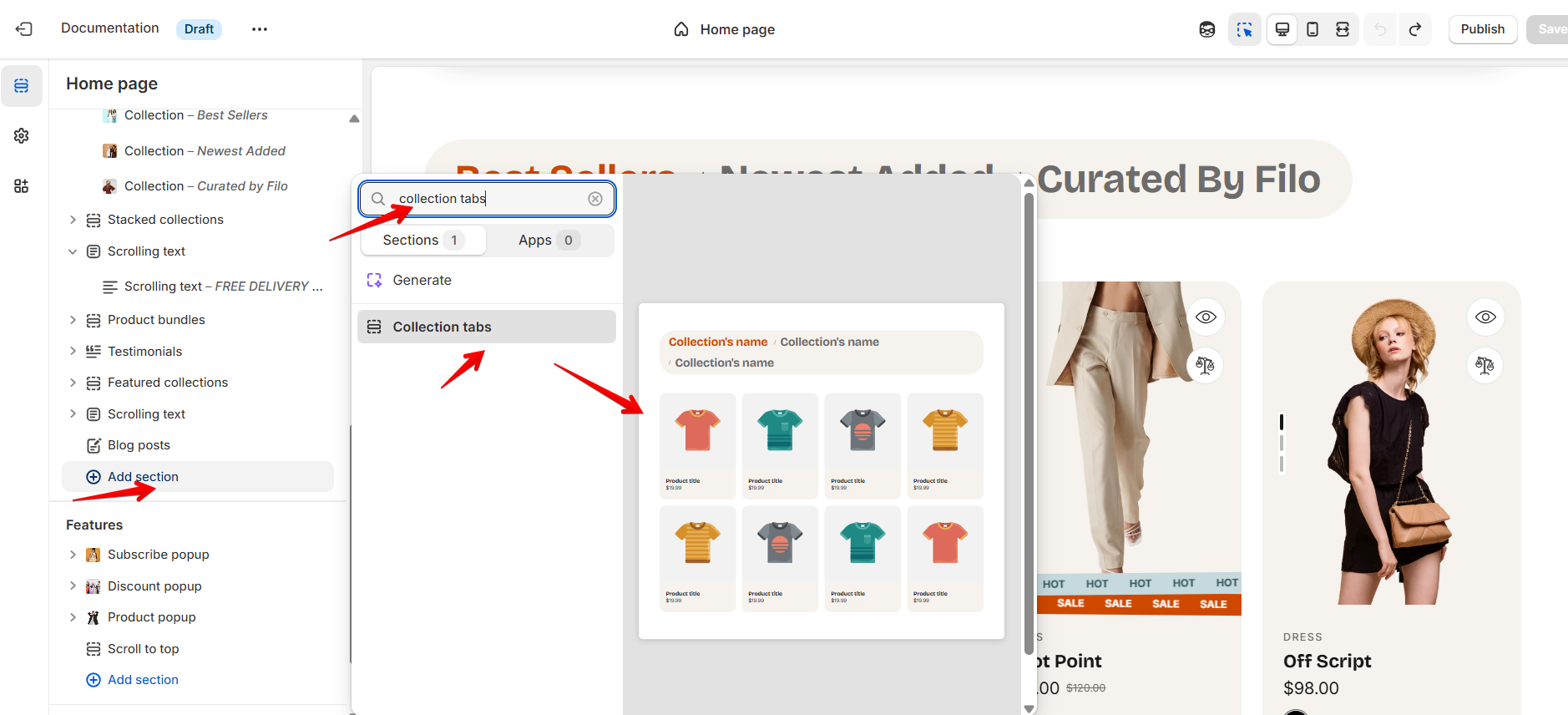Click the redo arrow icon
This screenshot has width=1568, height=715.
pos(1415,29)
